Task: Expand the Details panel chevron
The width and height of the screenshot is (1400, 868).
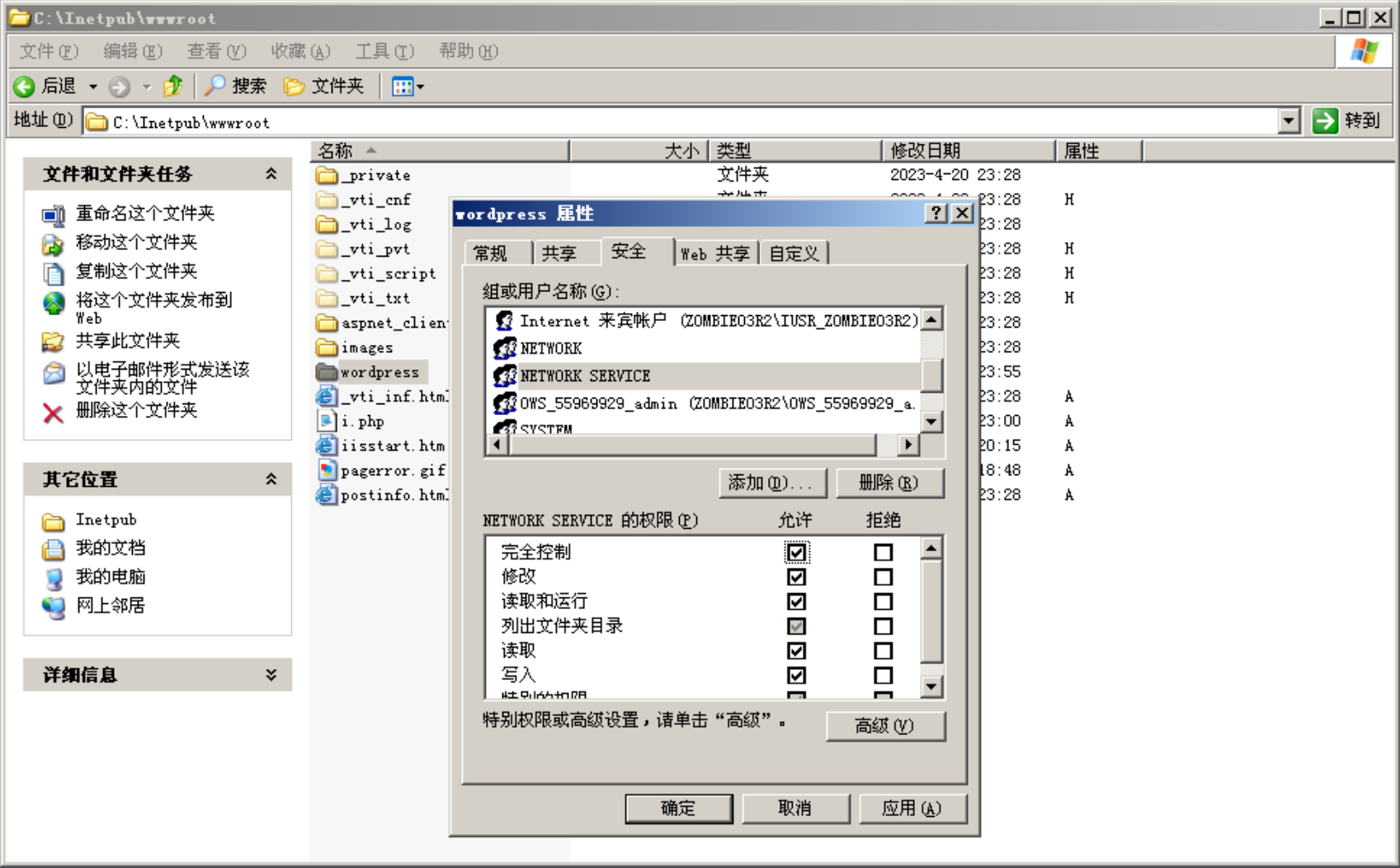Action: [x=271, y=674]
